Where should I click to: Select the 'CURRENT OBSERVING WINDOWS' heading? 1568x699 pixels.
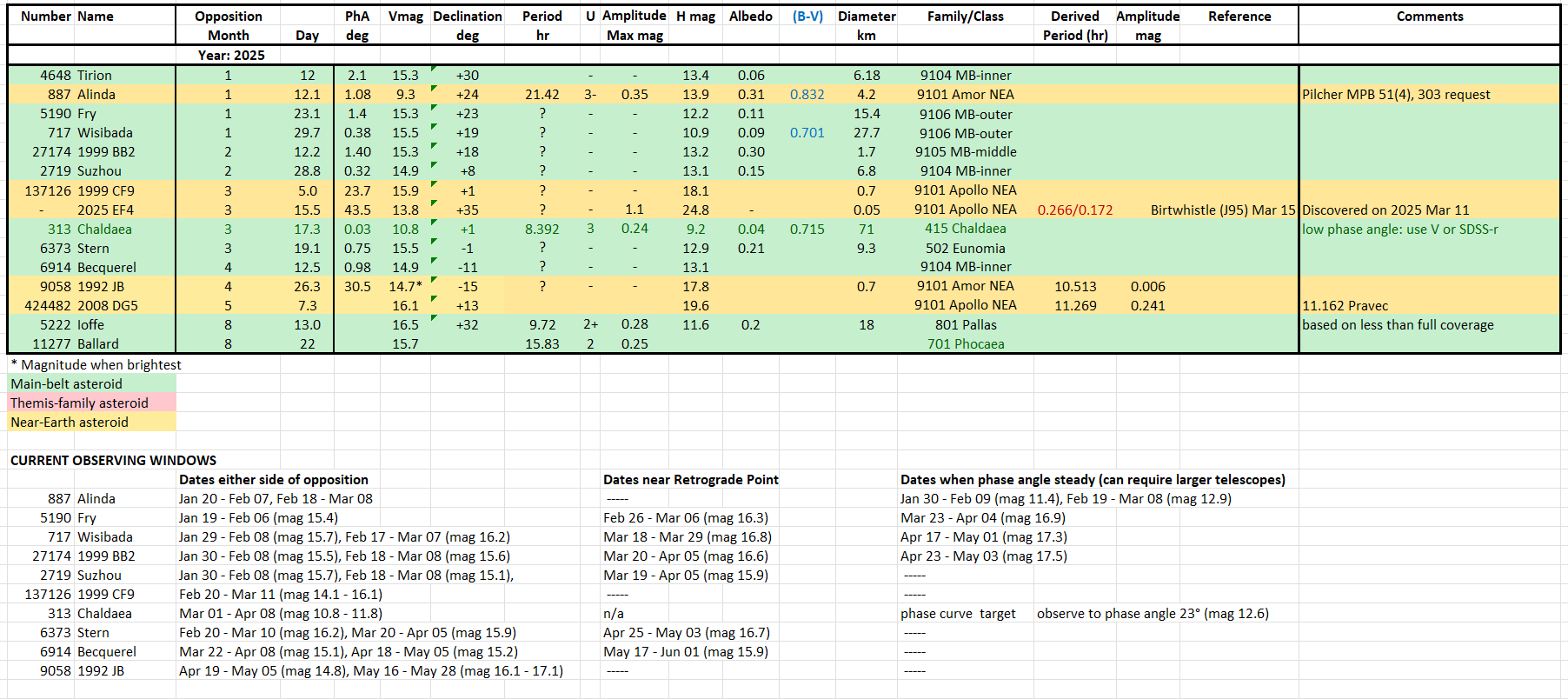click(113, 460)
